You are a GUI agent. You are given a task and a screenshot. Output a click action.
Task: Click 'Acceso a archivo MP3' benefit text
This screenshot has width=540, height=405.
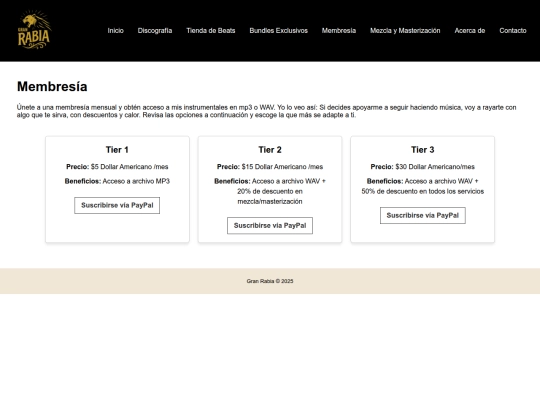click(x=136, y=181)
